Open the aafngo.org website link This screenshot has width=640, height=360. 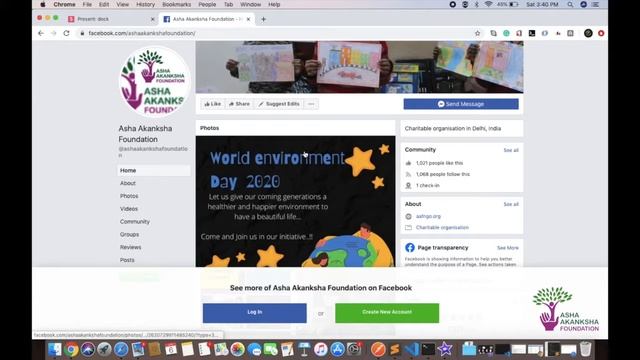428,216
